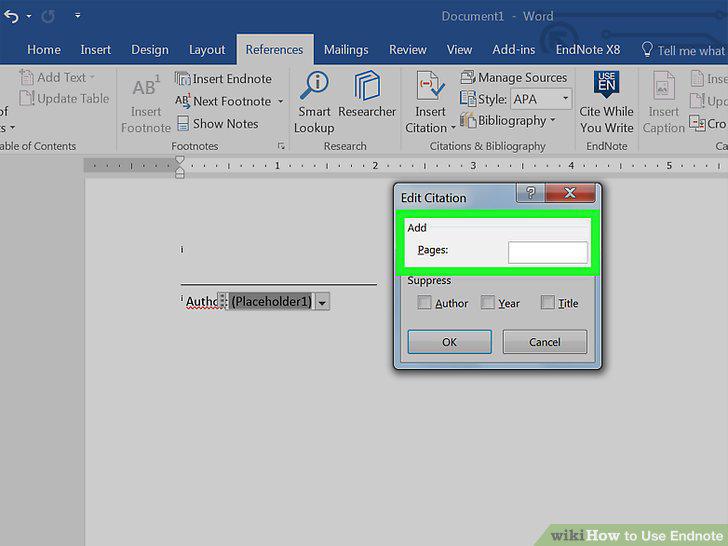Expand the Insert Citation dropdown arrow
Image resolution: width=728 pixels, height=546 pixels.
[x=453, y=128]
